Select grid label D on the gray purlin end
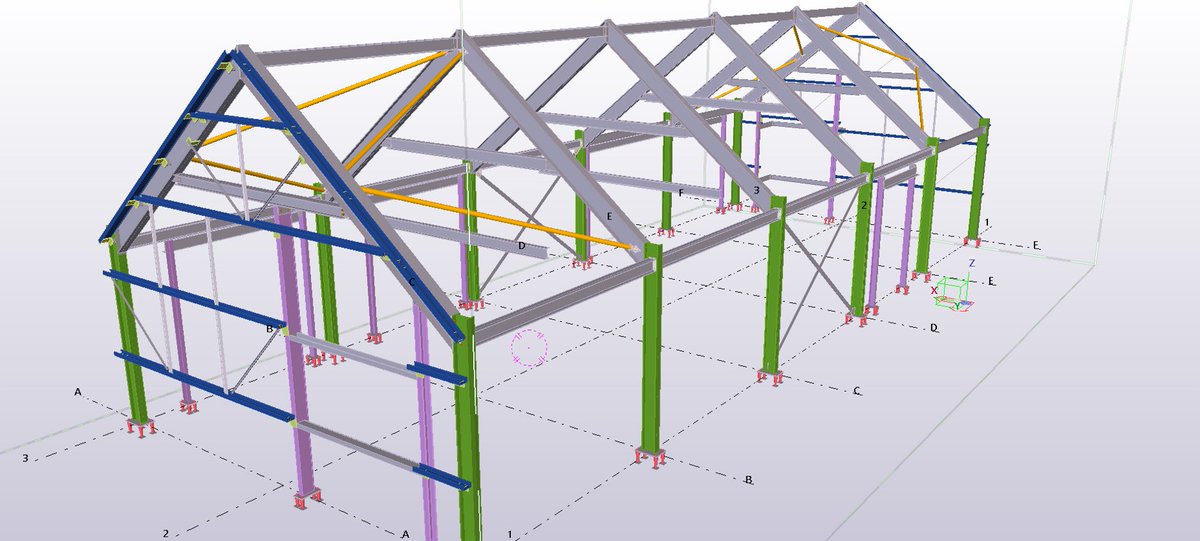Viewport: 1200px width, 541px height. click(x=521, y=244)
